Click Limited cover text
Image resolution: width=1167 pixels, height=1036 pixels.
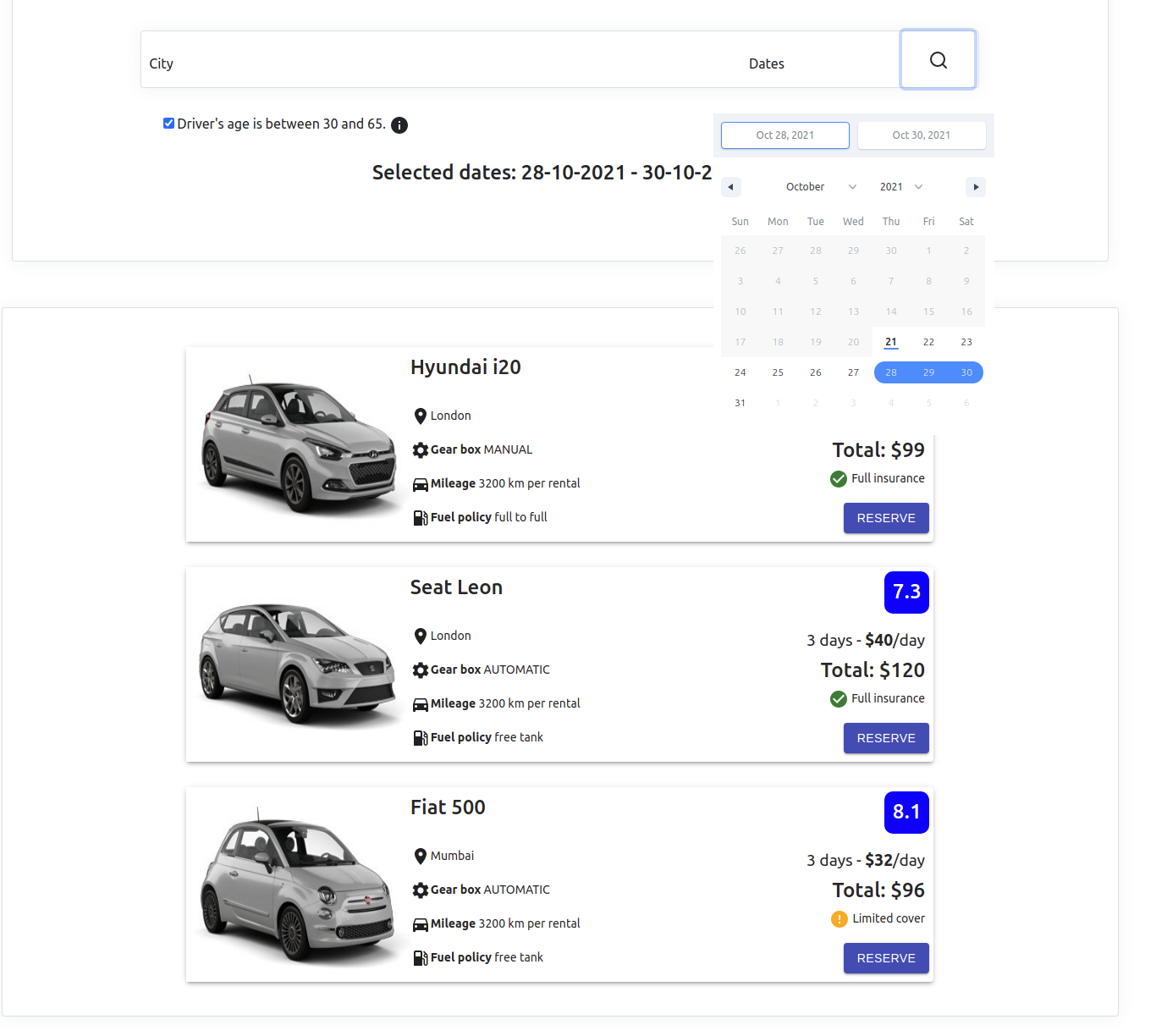tap(889, 919)
